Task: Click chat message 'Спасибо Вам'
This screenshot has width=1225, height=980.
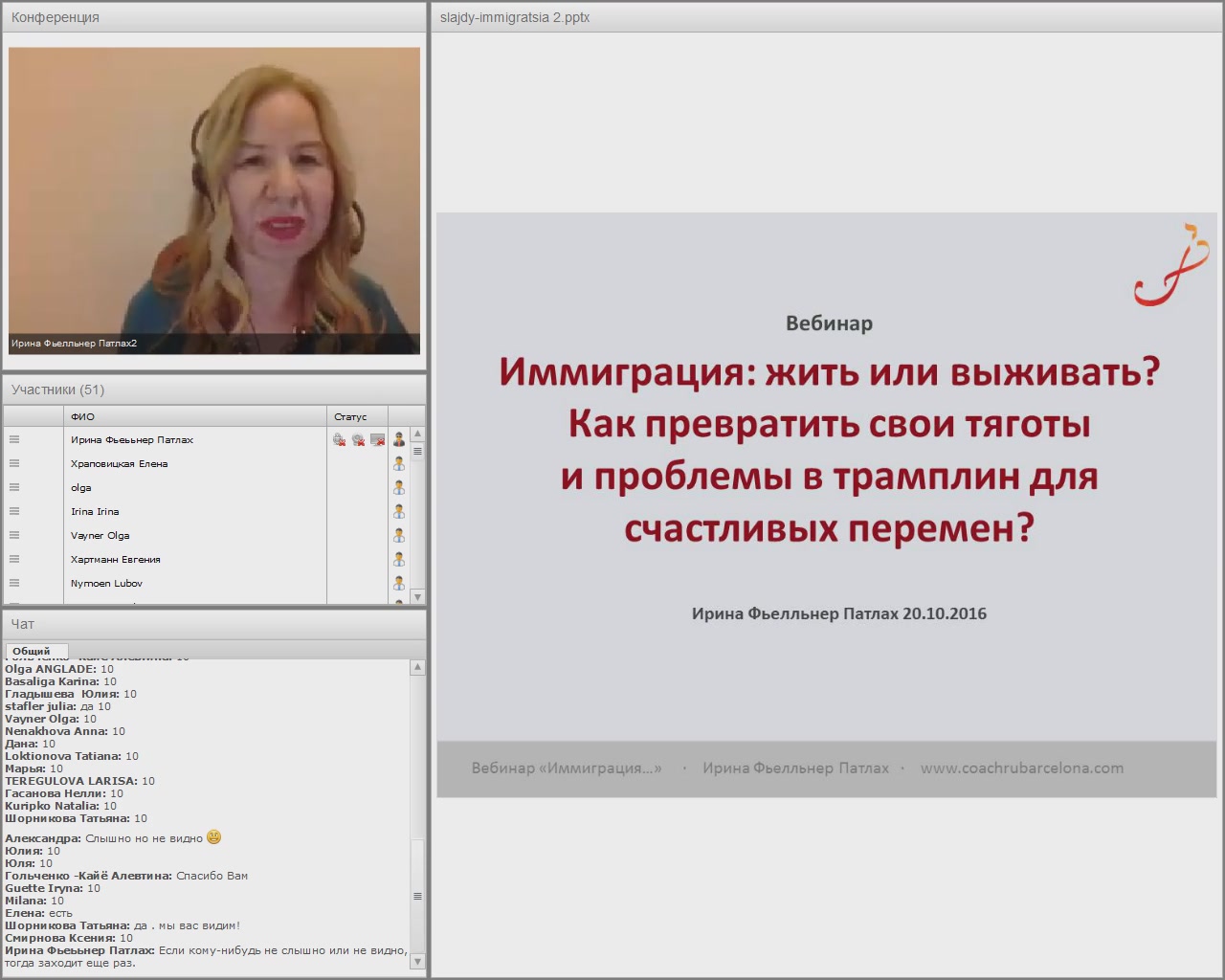Action: click(212, 876)
